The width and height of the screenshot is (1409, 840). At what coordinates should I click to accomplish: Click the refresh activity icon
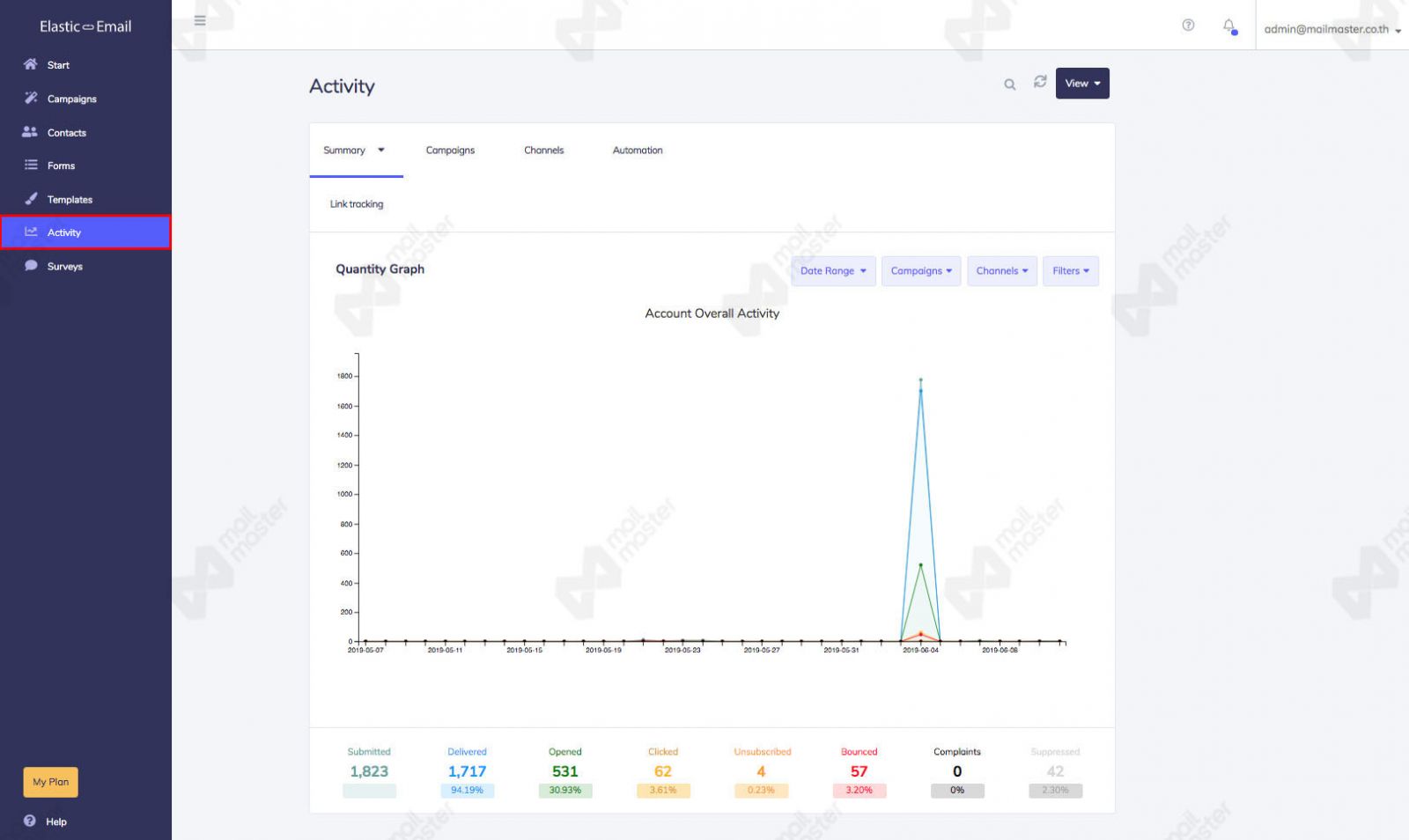pyautogui.click(x=1040, y=81)
